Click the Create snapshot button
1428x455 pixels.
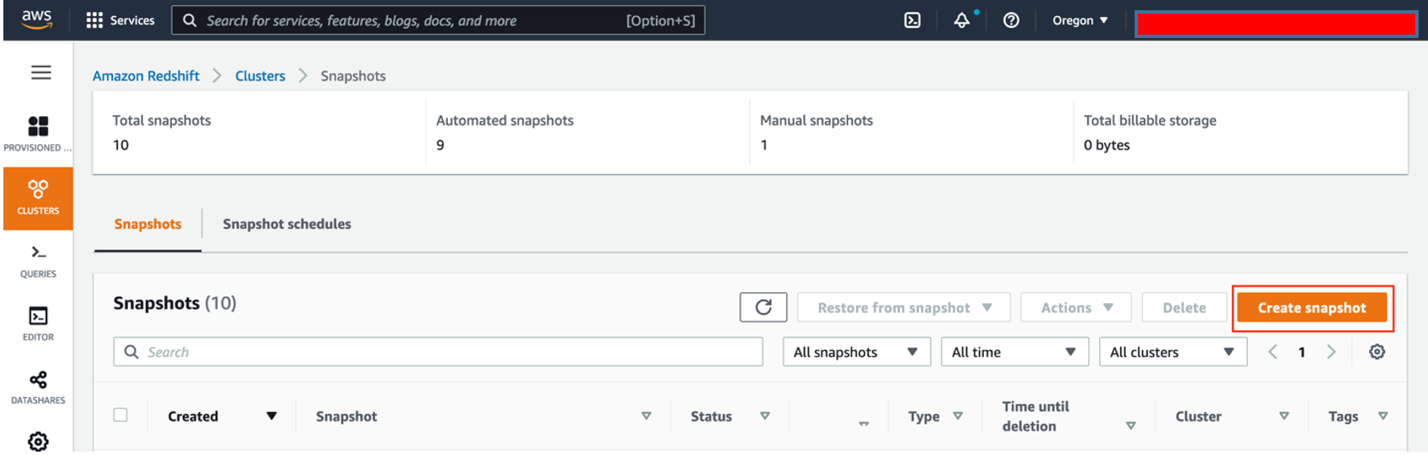click(x=1311, y=308)
